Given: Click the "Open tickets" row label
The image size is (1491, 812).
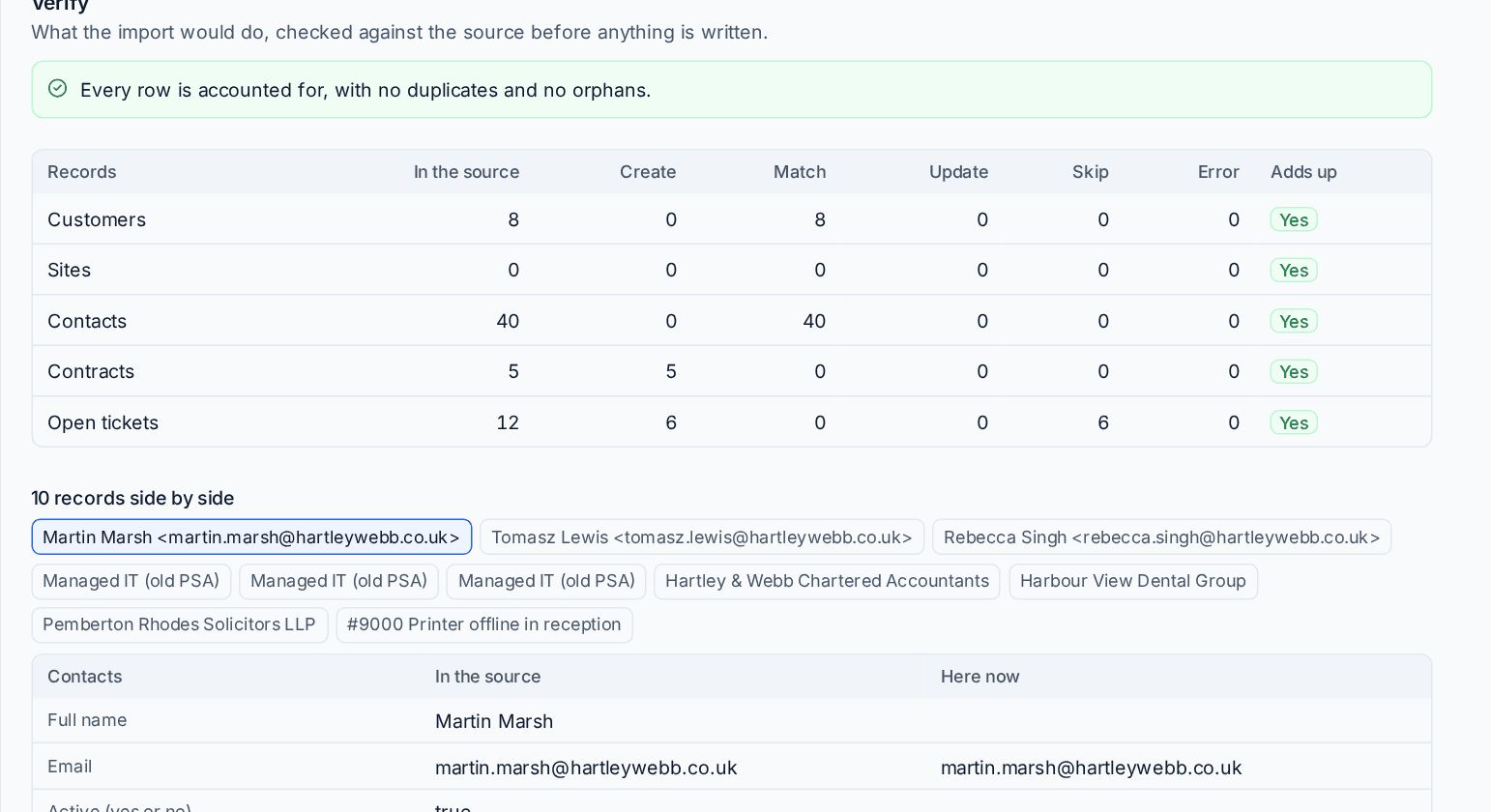Looking at the screenshot, I should click(x=102, y=422).
